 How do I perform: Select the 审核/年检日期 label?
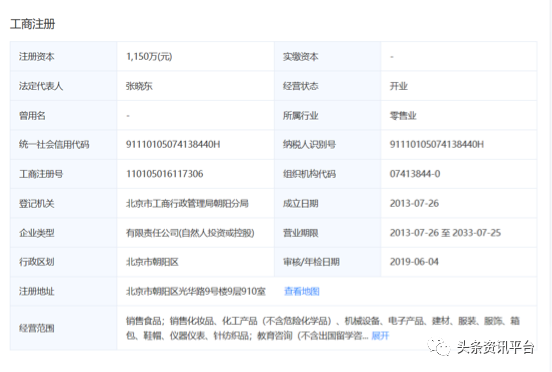(x=311, y=262)
